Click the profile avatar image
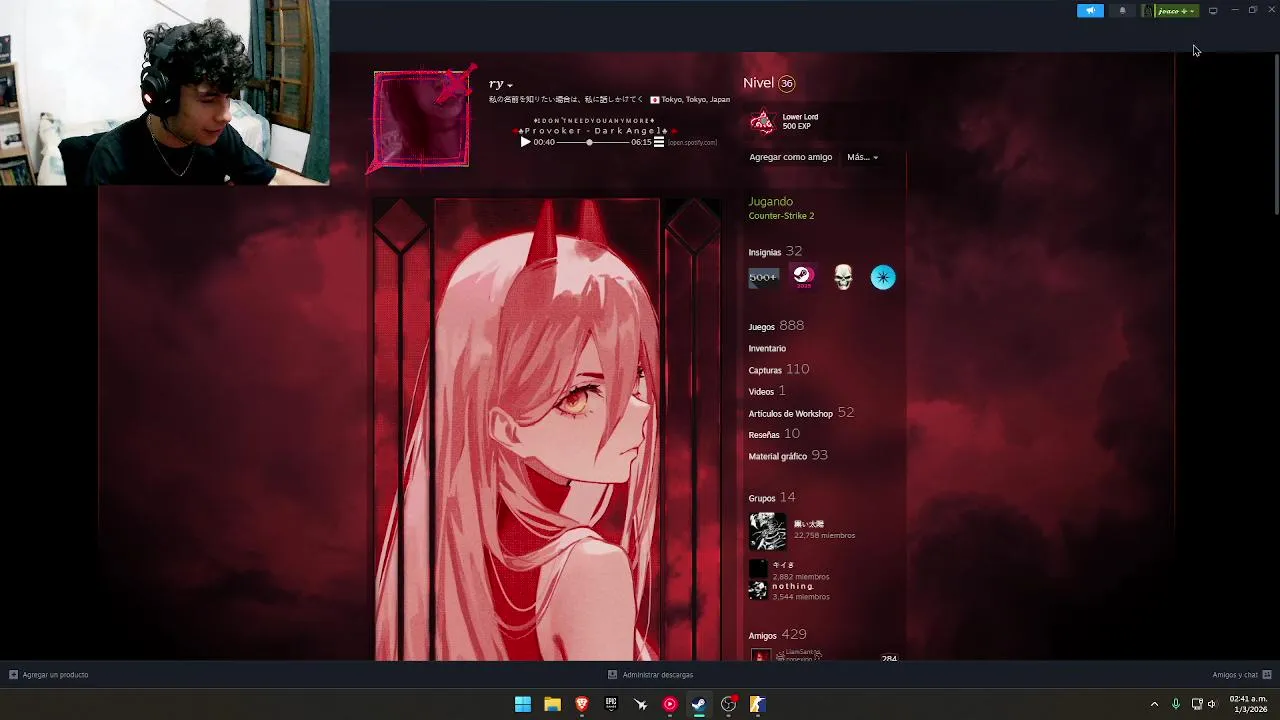This screenshot has width=1280, height=720. (x=421, y=117)
